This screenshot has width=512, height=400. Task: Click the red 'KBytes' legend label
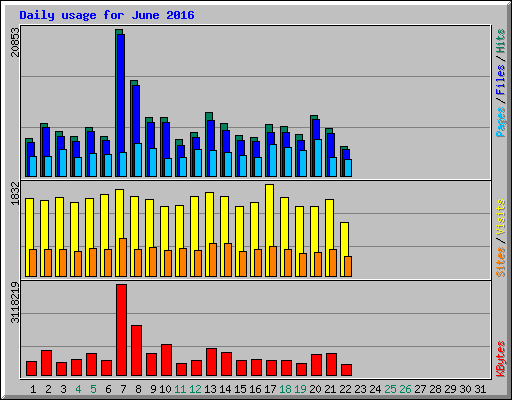coord(501,359)
